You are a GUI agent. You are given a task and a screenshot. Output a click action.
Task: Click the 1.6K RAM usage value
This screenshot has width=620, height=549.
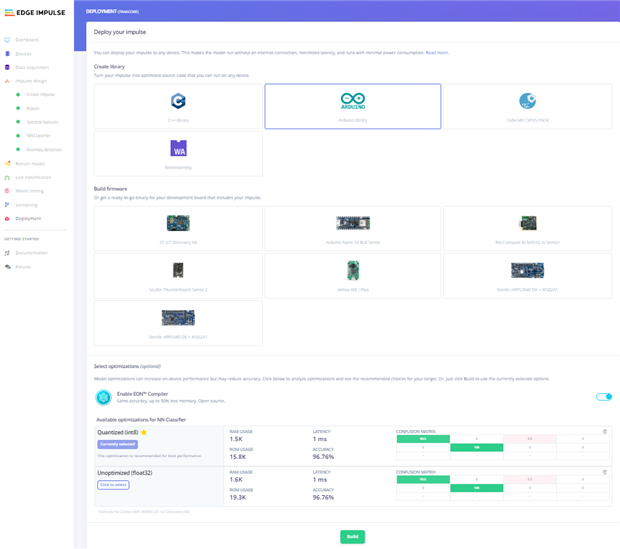coord(236,480)
